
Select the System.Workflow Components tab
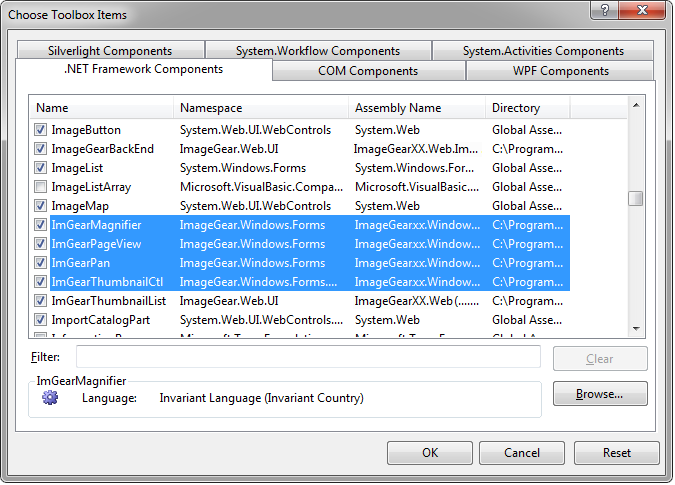318,51
